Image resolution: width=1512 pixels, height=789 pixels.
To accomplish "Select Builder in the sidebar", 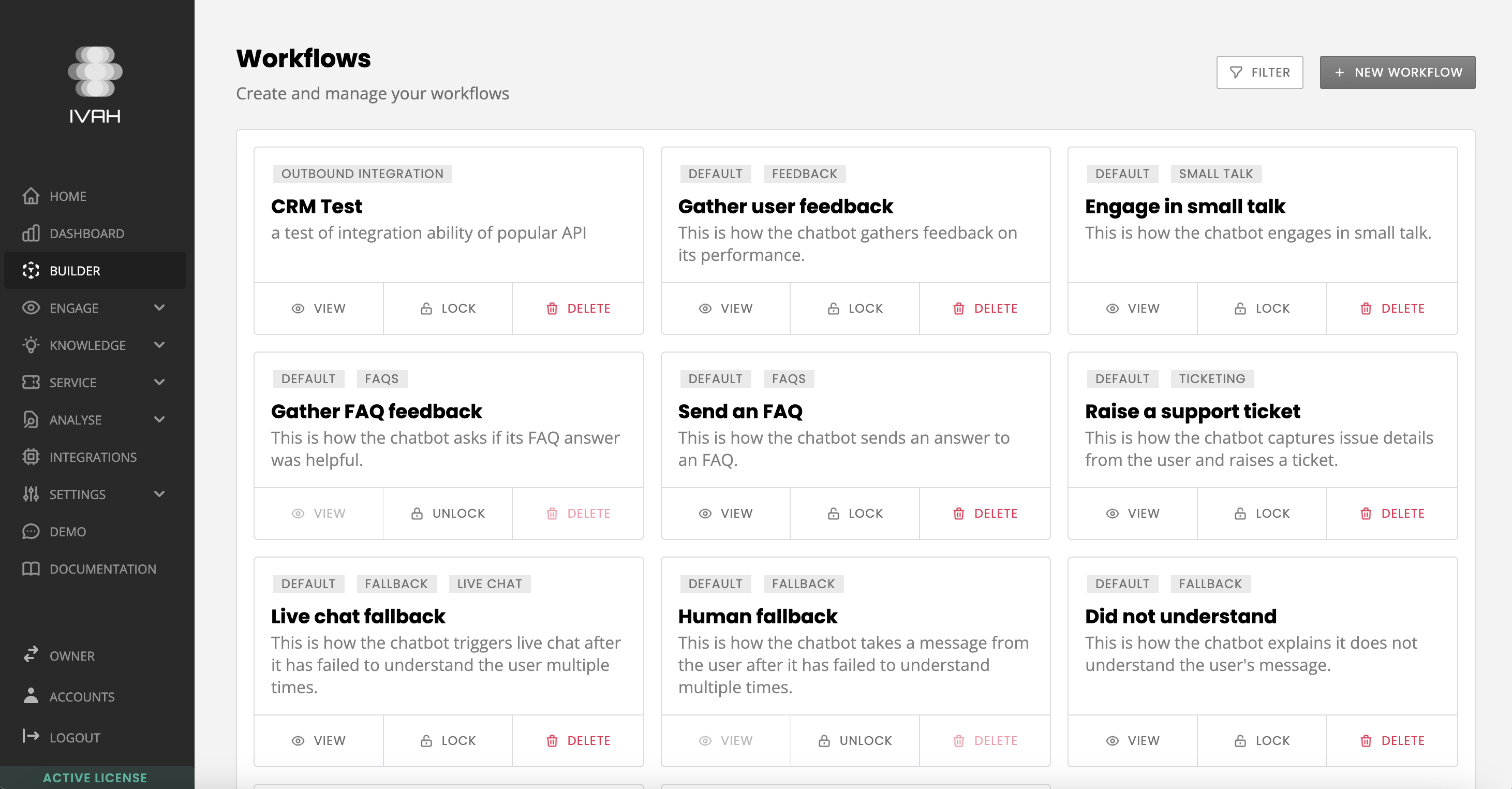I will pos(75,271).
